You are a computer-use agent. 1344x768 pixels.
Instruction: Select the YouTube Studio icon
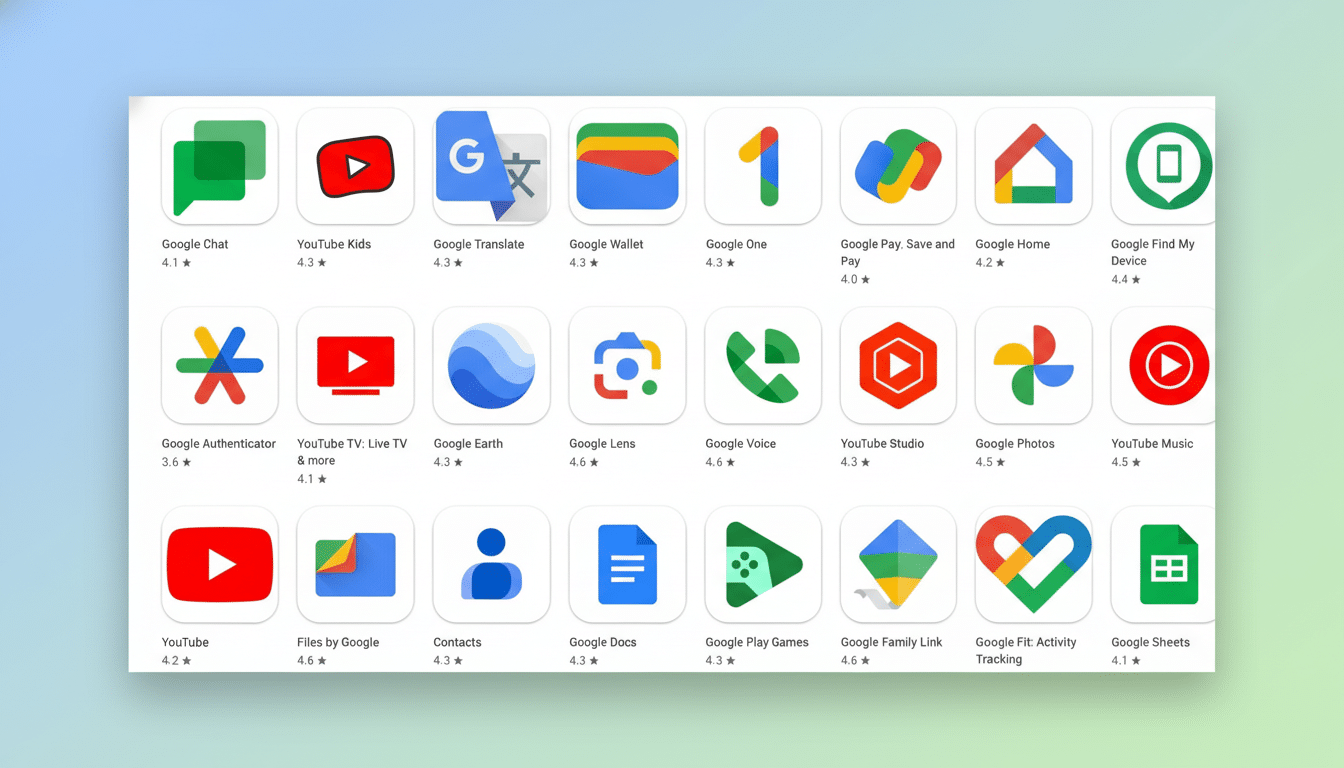898,365
